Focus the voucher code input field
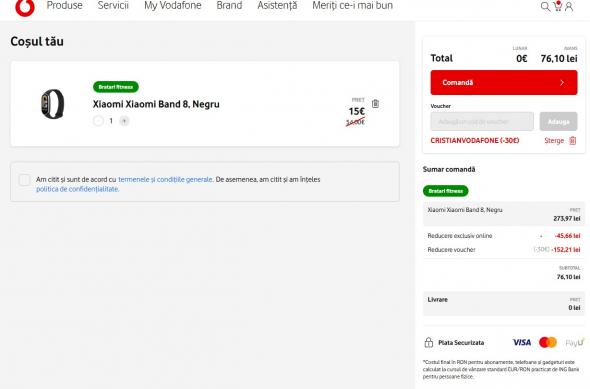590x389 pixels. (482, 122)
